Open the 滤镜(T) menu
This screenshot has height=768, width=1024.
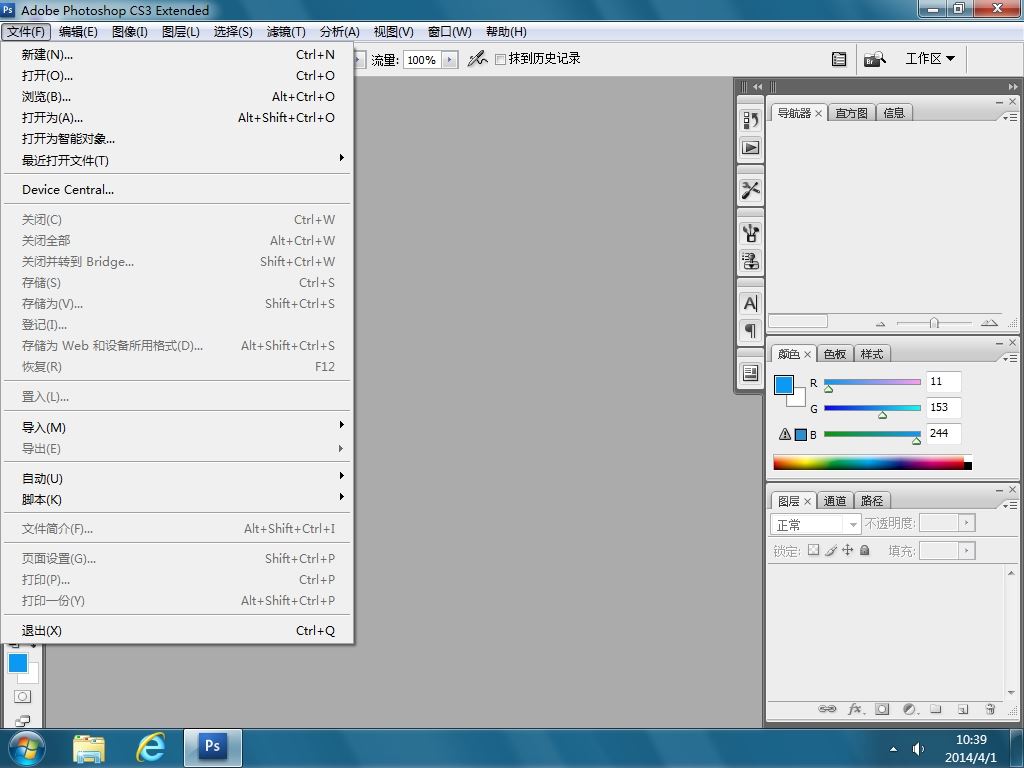point(285,31)
